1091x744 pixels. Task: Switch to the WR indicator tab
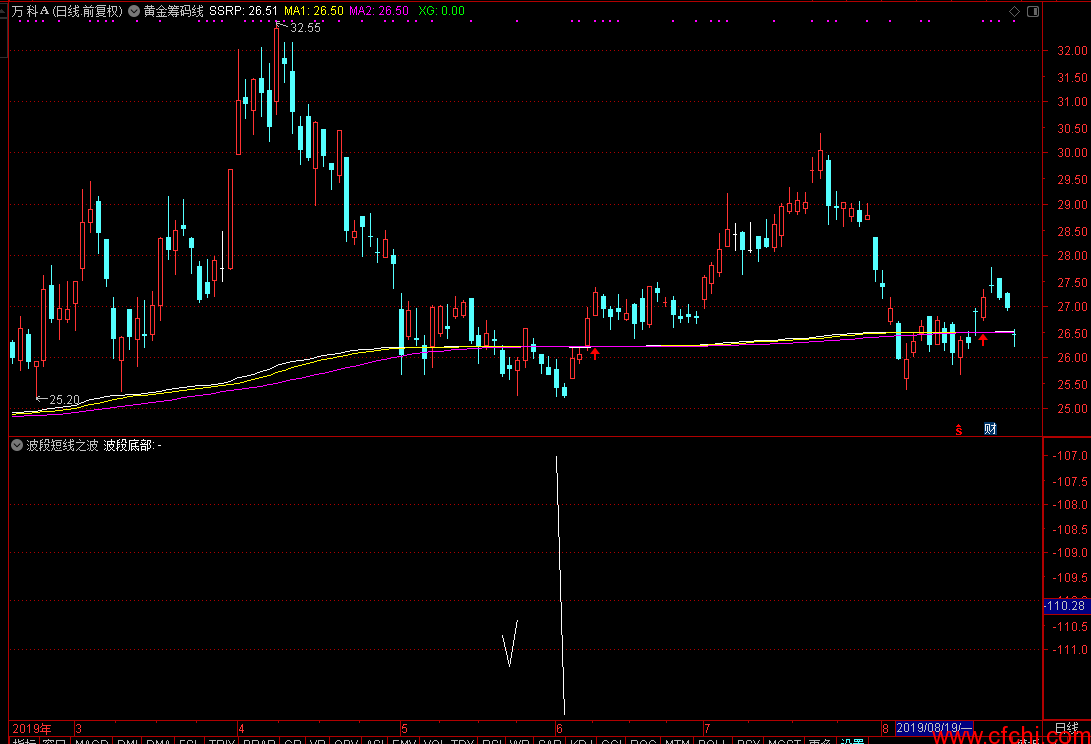click(520, 741)
